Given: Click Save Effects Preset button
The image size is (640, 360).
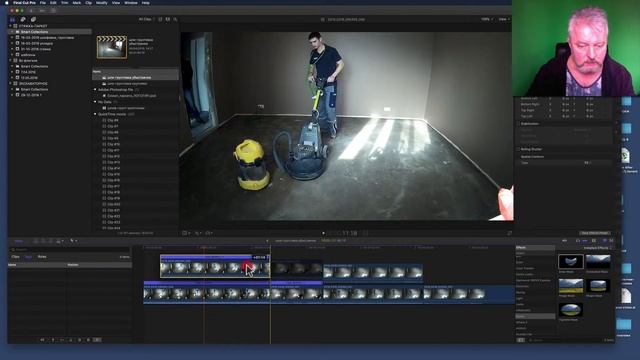Looking at the screenshot, I should coord(595,233).
